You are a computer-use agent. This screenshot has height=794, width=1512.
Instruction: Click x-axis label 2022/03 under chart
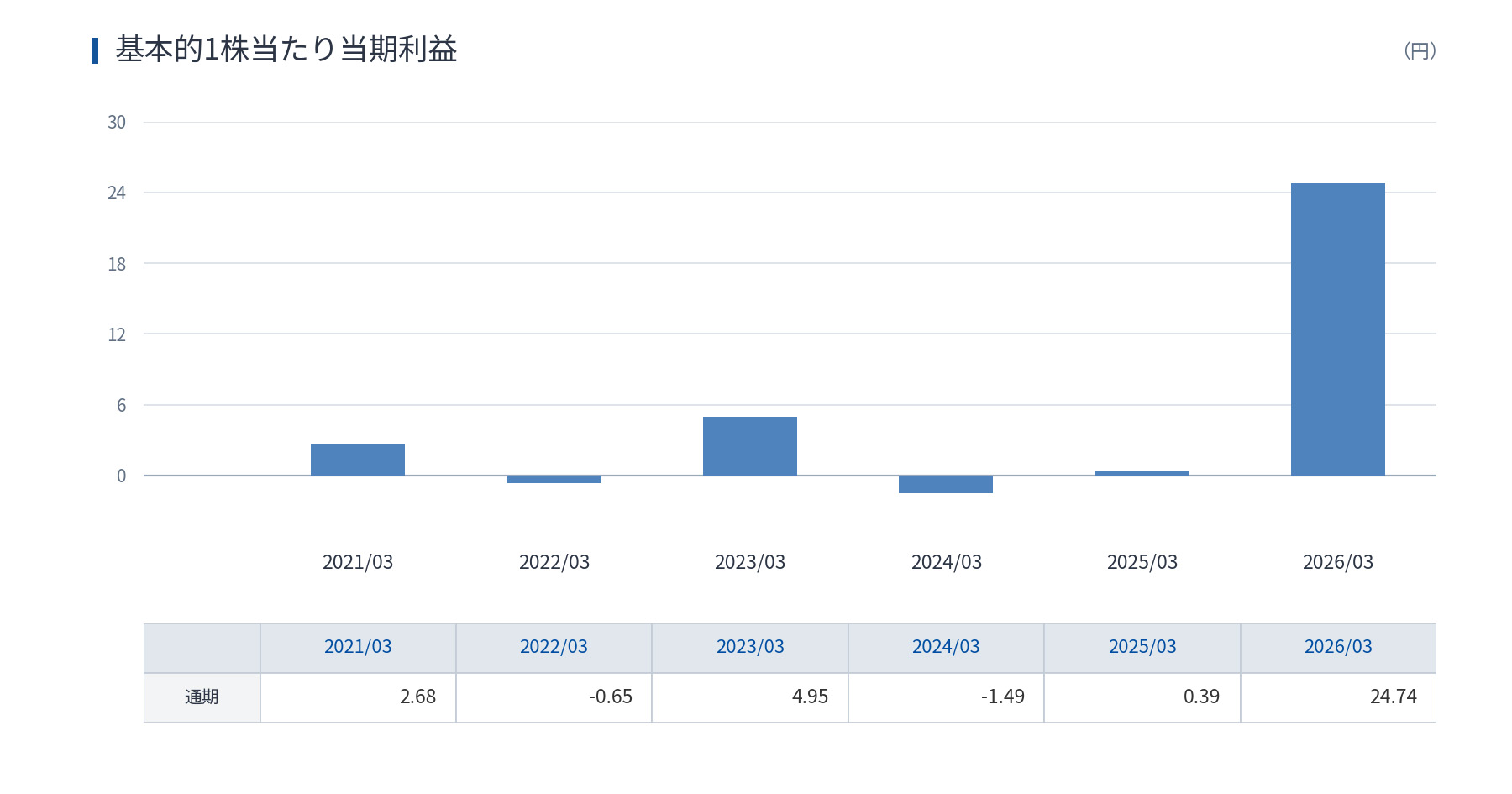click(554, 562)
